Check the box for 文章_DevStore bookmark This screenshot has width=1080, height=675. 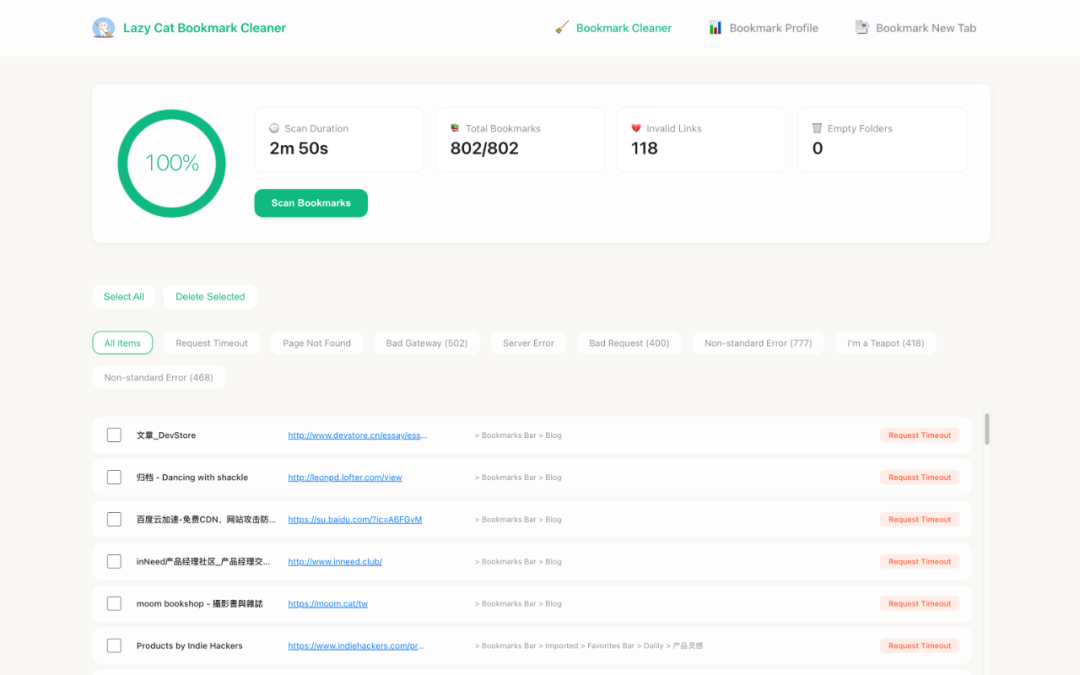coord(114,435)
